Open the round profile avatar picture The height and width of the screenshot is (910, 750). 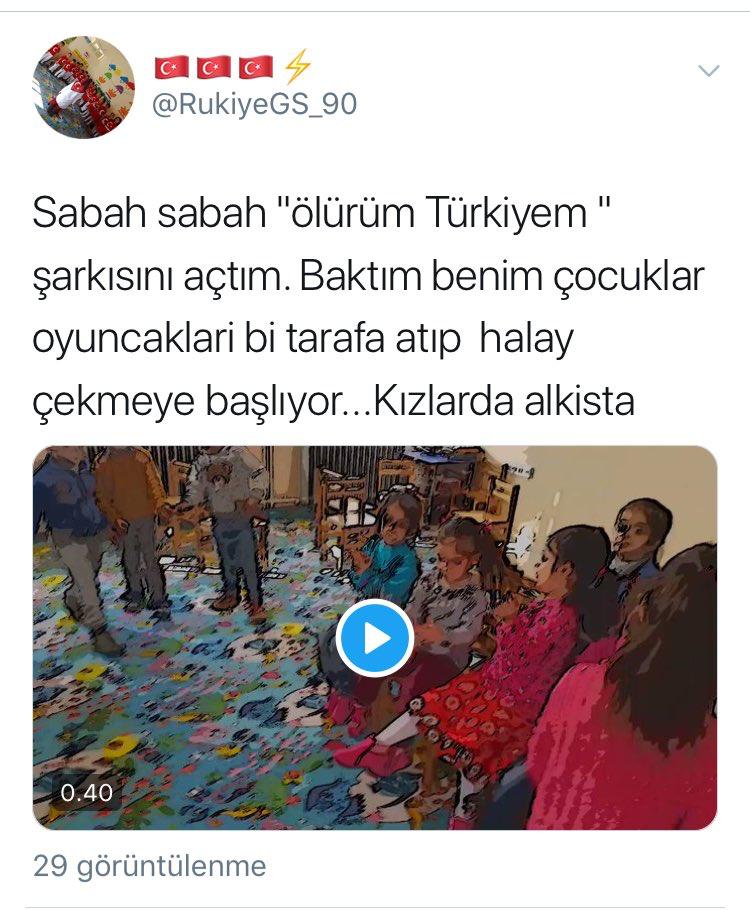84,87
